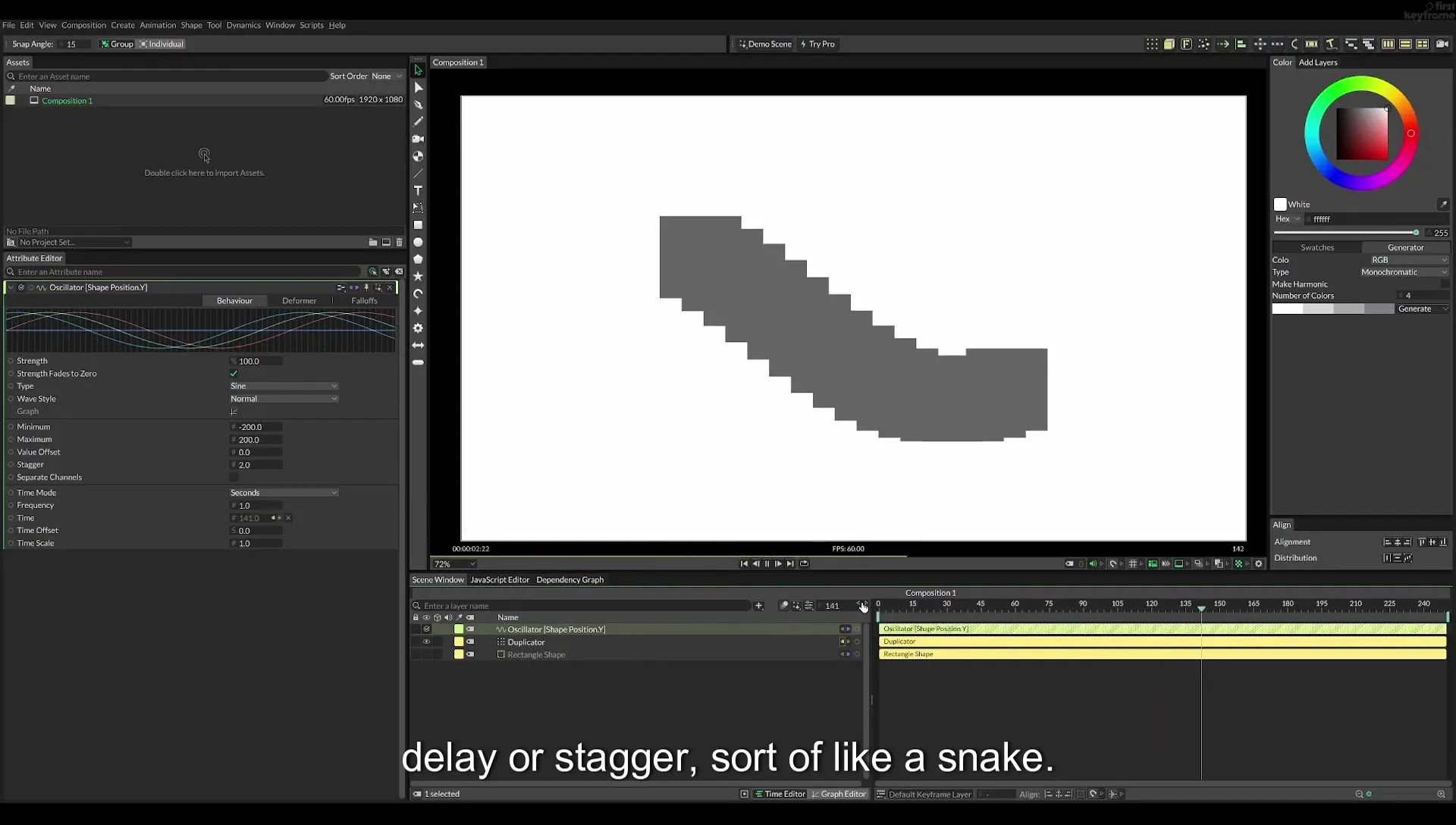Open Render Manager camera icon in toolbar
This screenshot has width=1456, height=825.
[x=1442, y=44]
